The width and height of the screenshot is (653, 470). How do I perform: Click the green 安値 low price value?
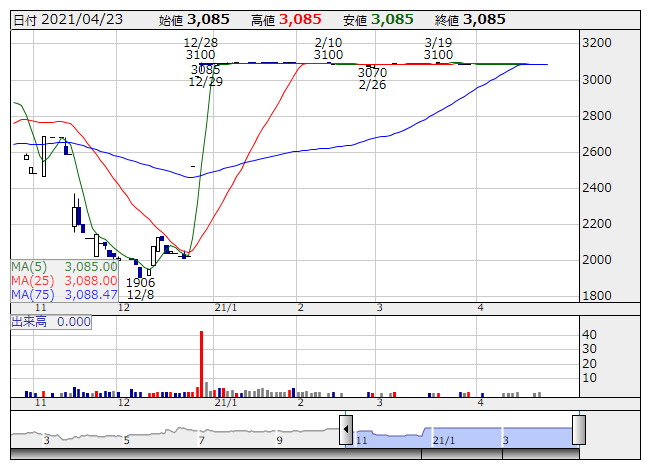[x=392, y=19]
